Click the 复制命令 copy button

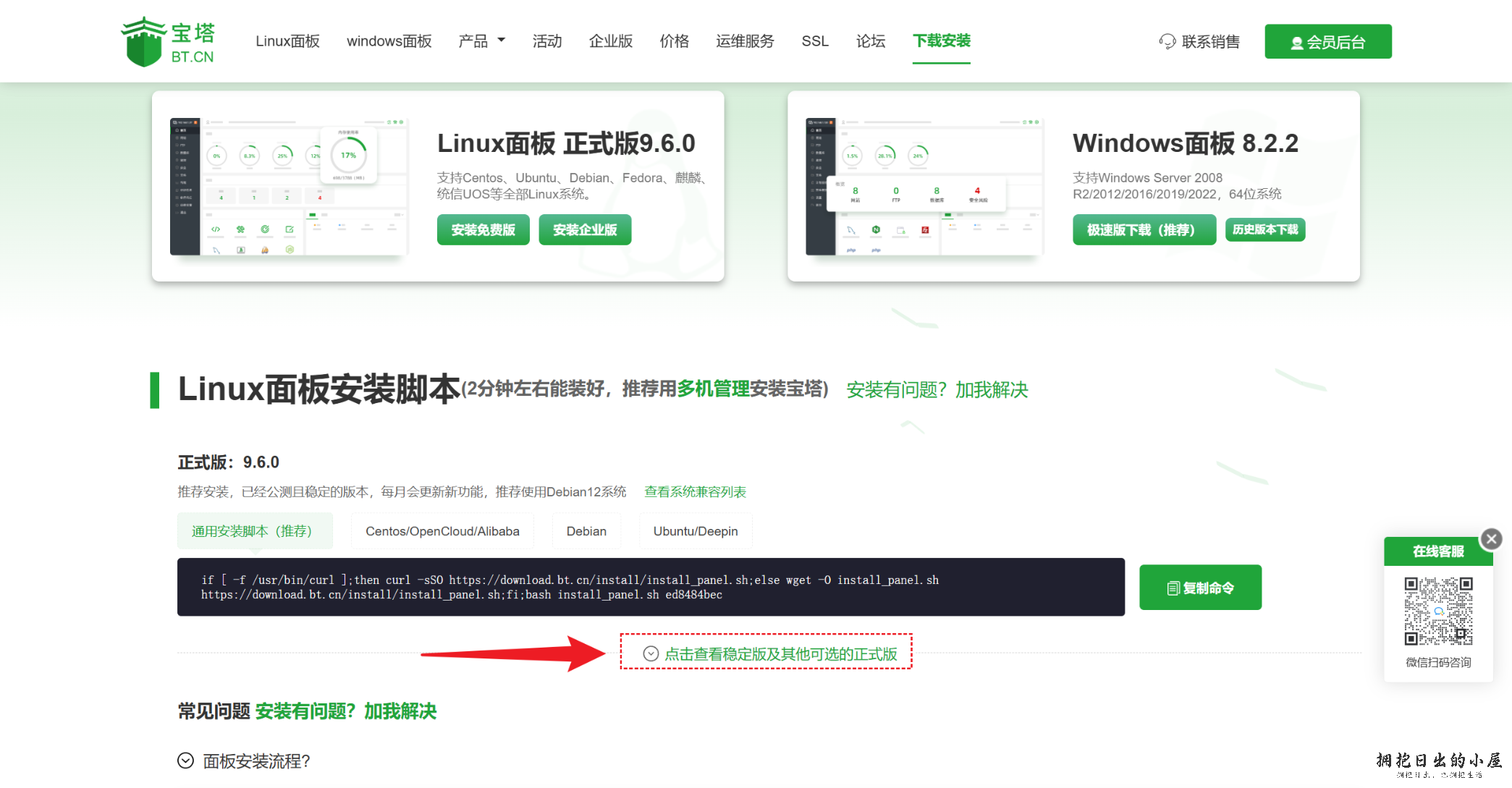[x=1200, y=588]
